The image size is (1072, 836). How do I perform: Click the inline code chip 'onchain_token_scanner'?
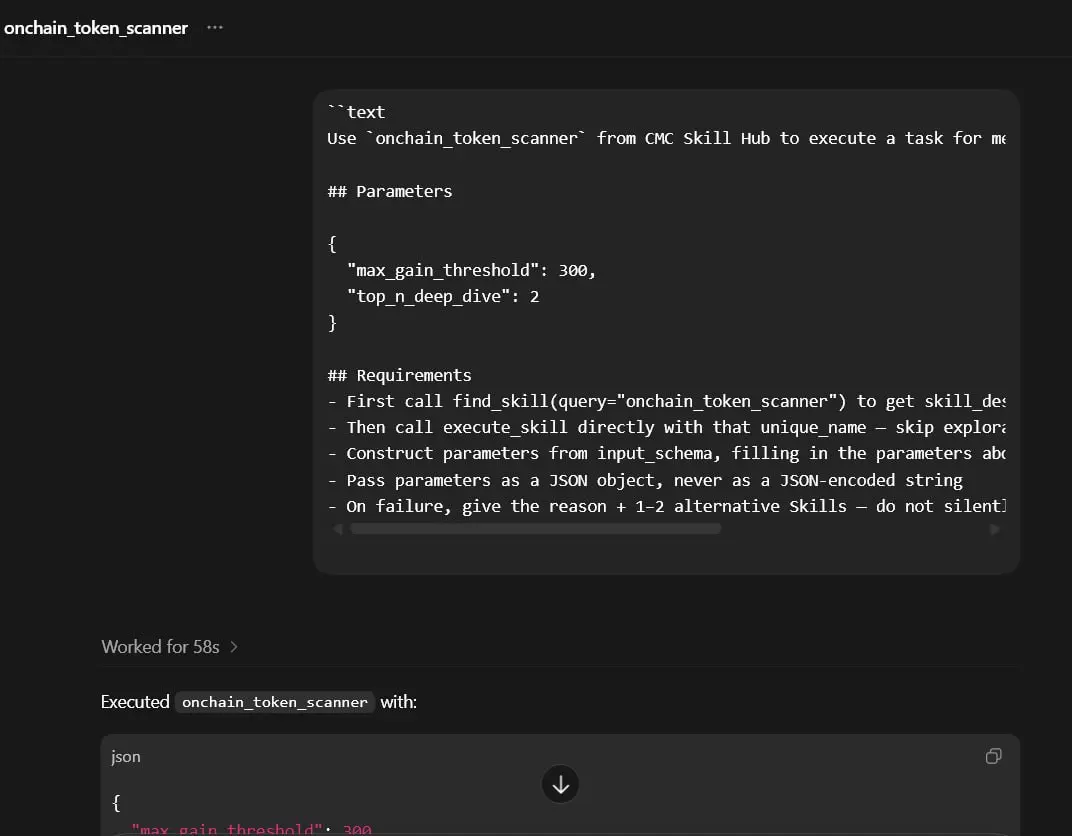point(275,702)
